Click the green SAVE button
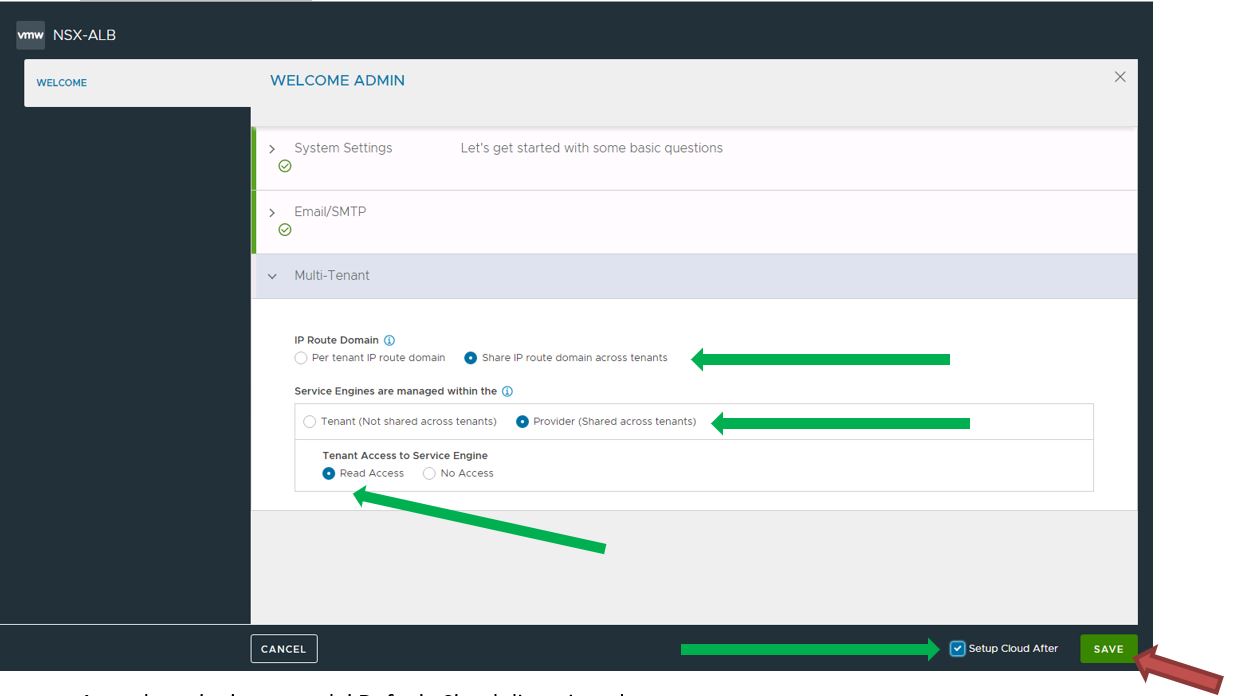Viewport: 1243px width, 696px height. tap(1108, 649)
